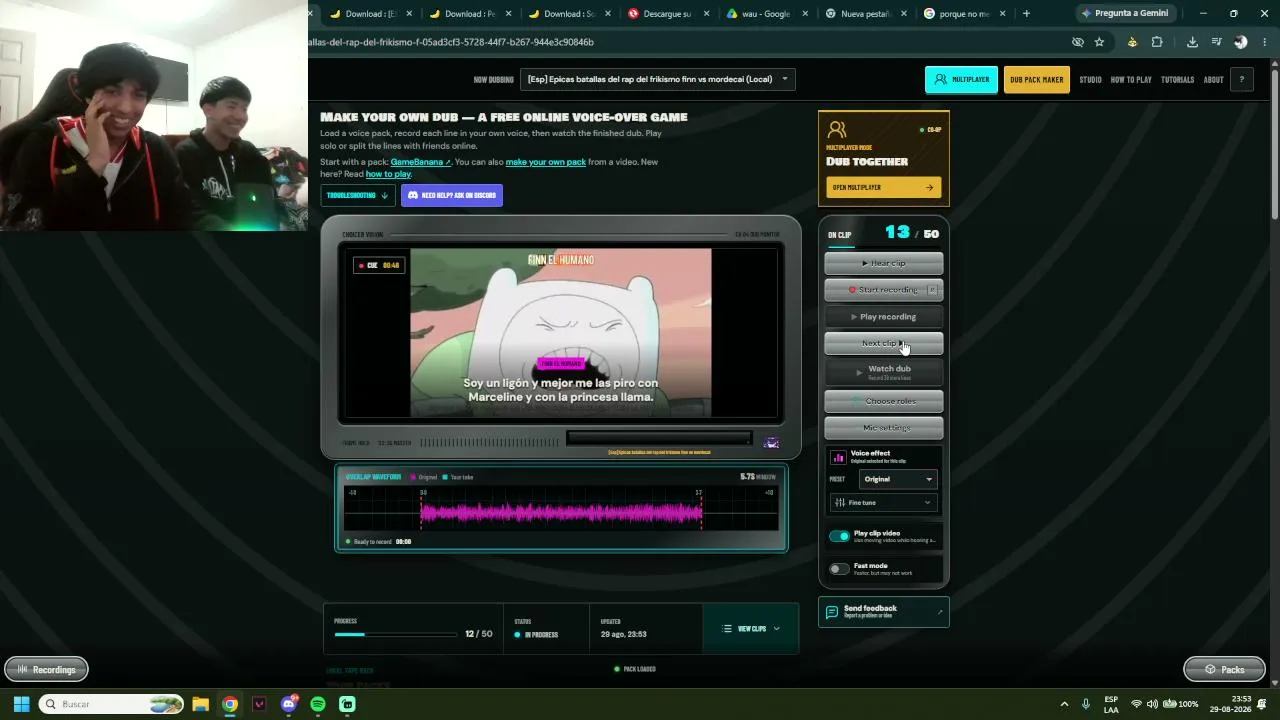The image size is (1280, 720).
Task: Click the play icon on Watch dub
Action: point(859,372)
